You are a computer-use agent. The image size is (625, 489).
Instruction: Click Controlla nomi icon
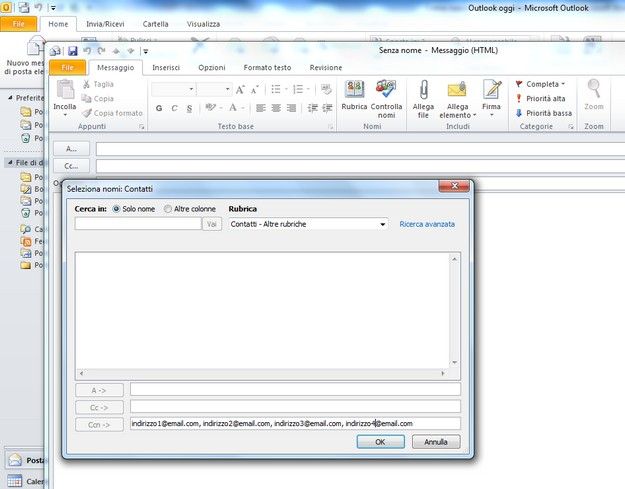pos(386,92)
